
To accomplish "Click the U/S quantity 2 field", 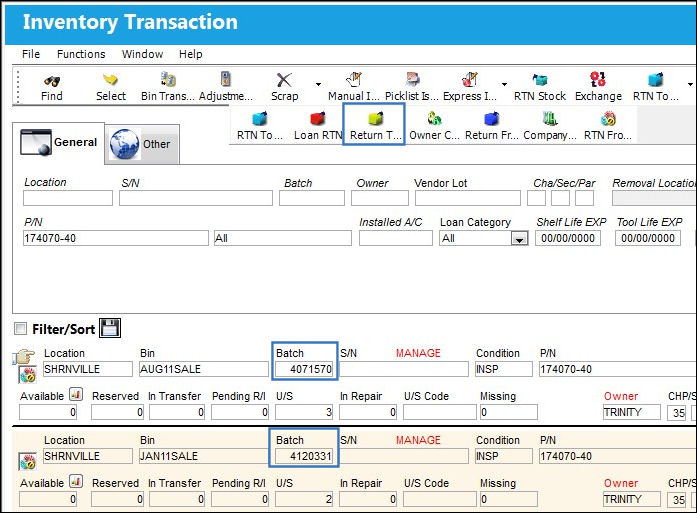I will coord(304,499).
